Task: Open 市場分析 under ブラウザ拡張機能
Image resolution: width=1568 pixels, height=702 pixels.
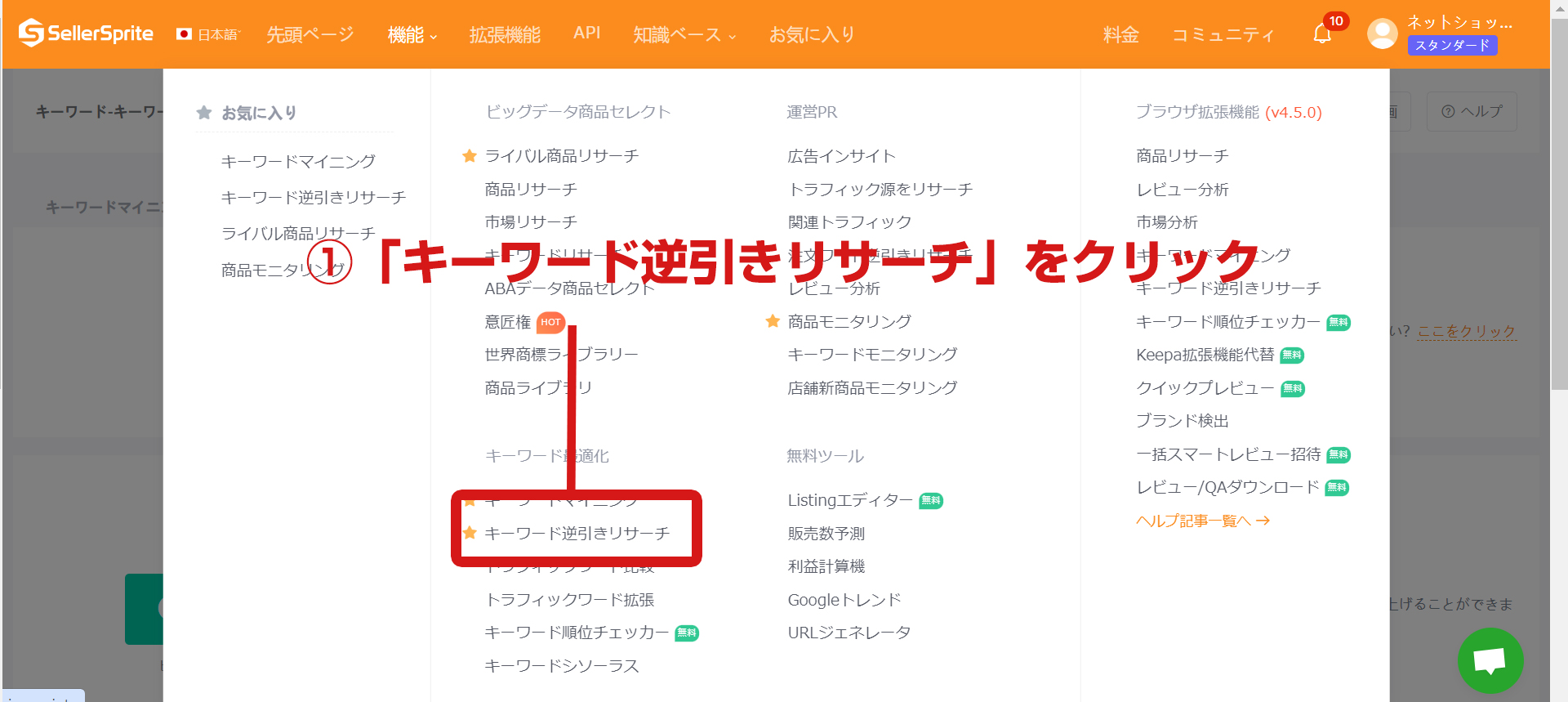Action: pyautogui.click(x=1167, y=221)
